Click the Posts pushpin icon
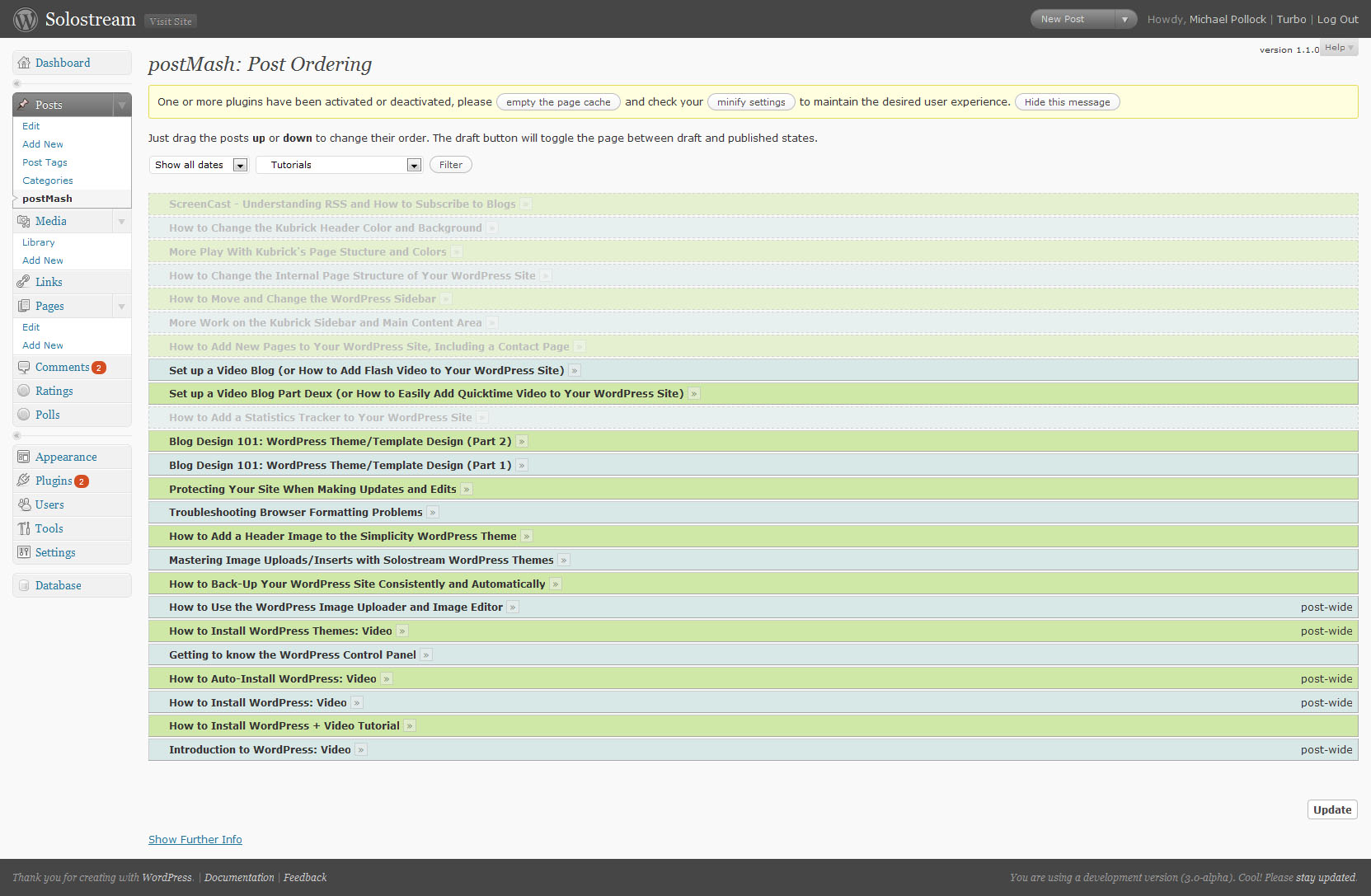Image resolution: width=1371 pixels, height=896 pixels. click(x=24, y=105)
